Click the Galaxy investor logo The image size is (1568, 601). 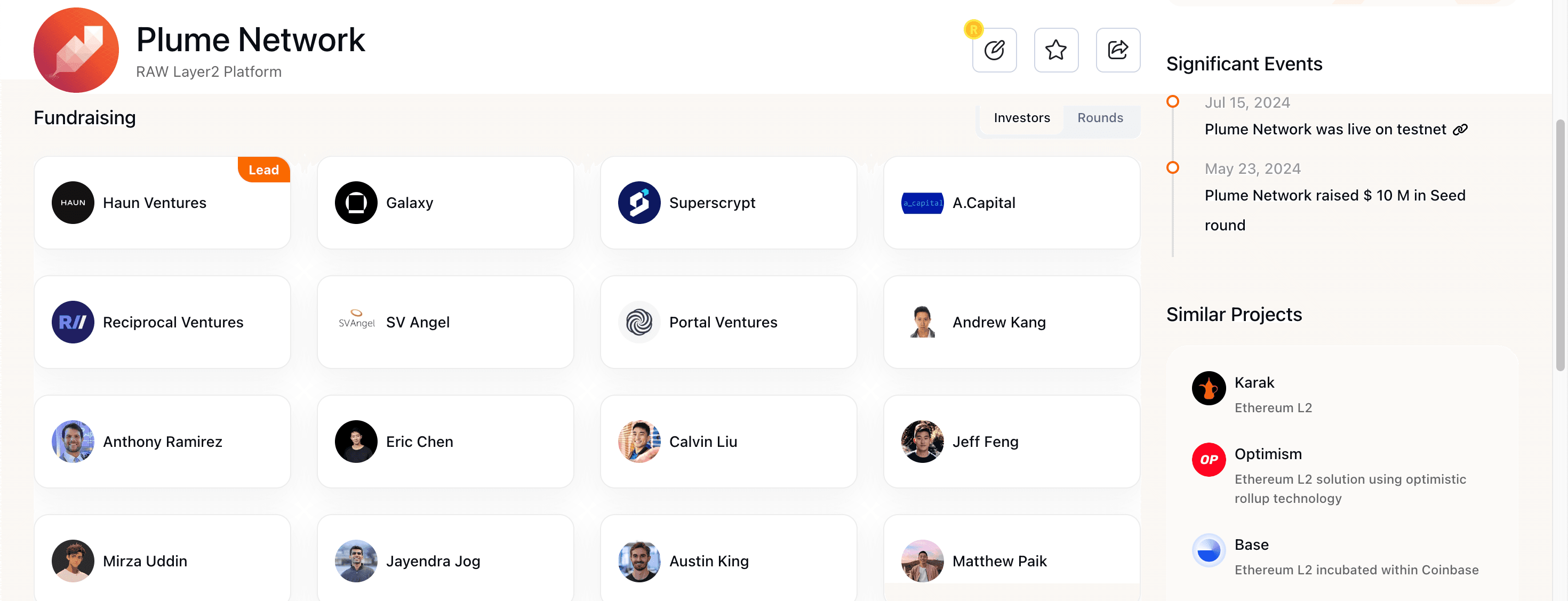[356, 203]
